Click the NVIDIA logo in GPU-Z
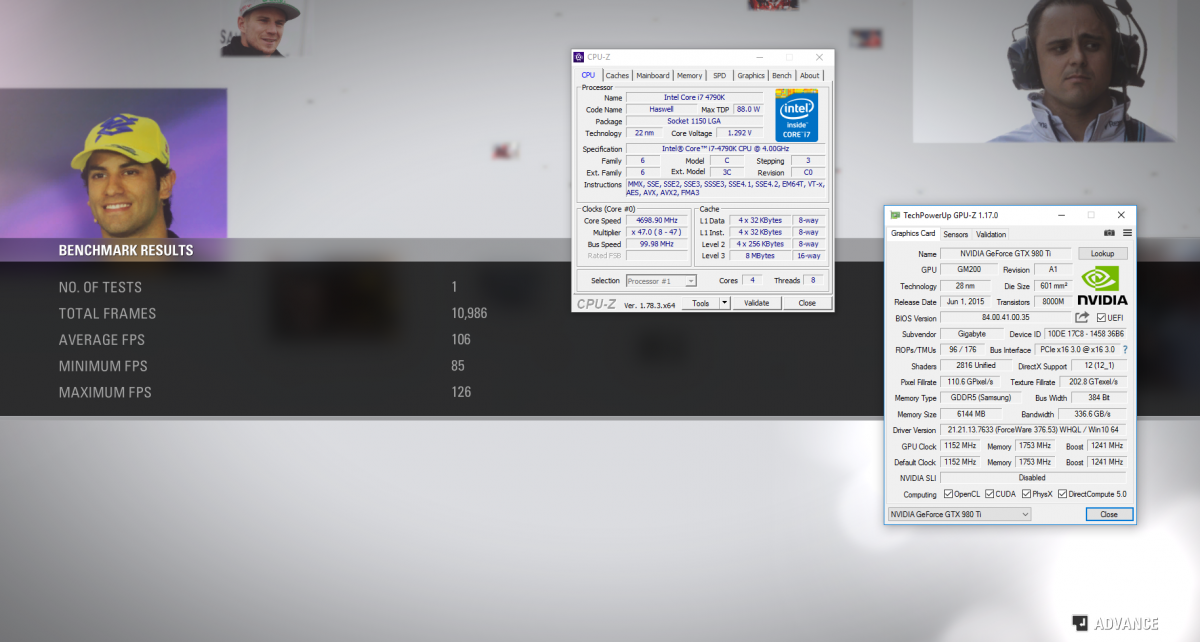1200x642 pixels. pos(1103,285)
